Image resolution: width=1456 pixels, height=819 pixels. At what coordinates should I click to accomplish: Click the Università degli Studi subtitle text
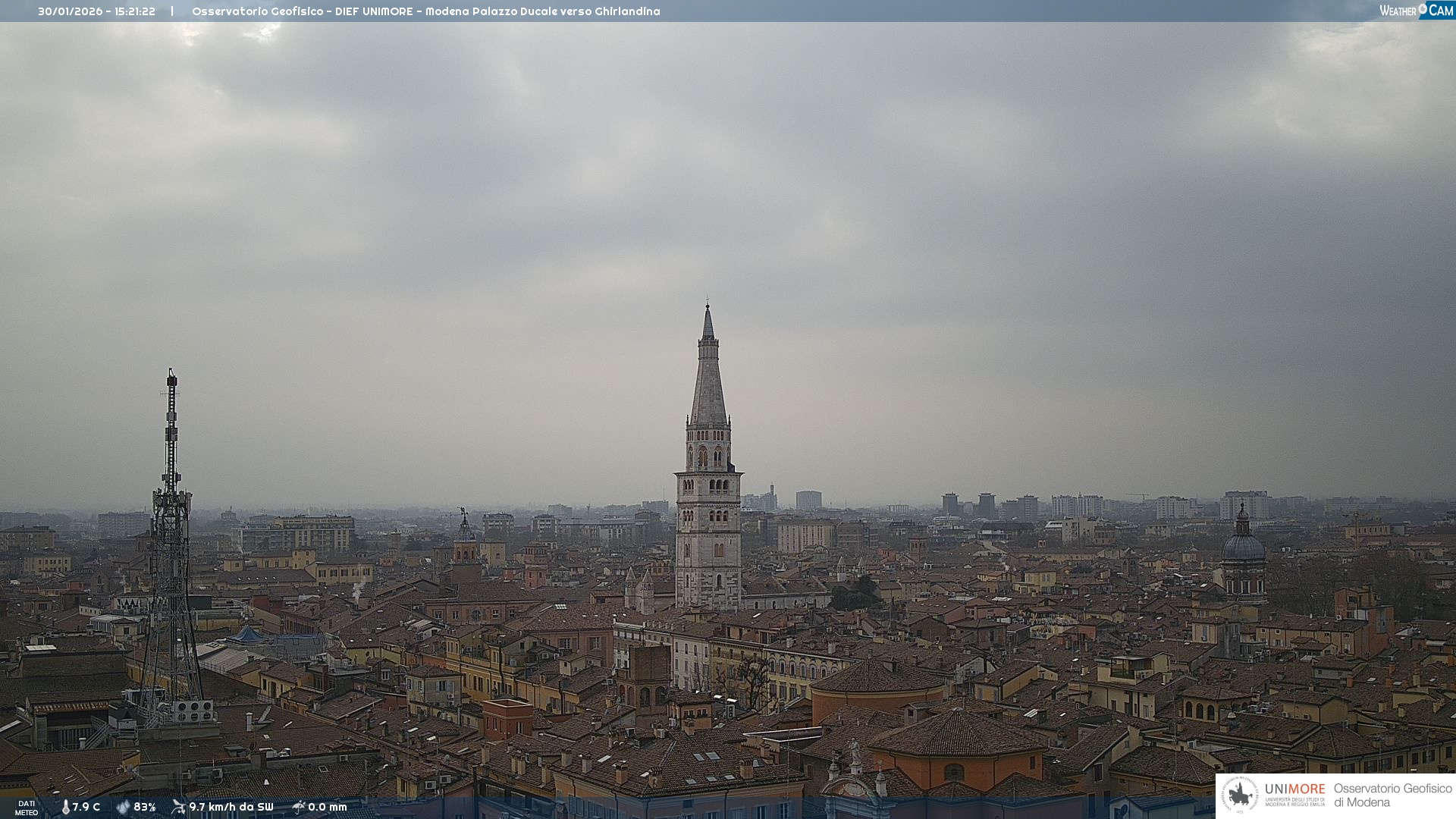tap(1294, 802)
